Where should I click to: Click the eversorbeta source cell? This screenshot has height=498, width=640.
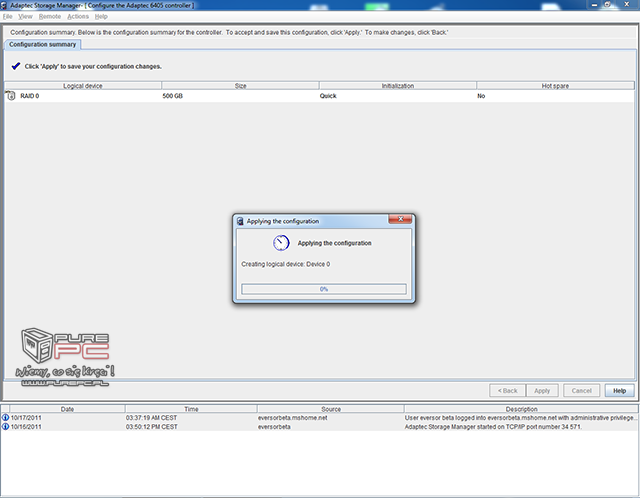[x=274, y=427]
